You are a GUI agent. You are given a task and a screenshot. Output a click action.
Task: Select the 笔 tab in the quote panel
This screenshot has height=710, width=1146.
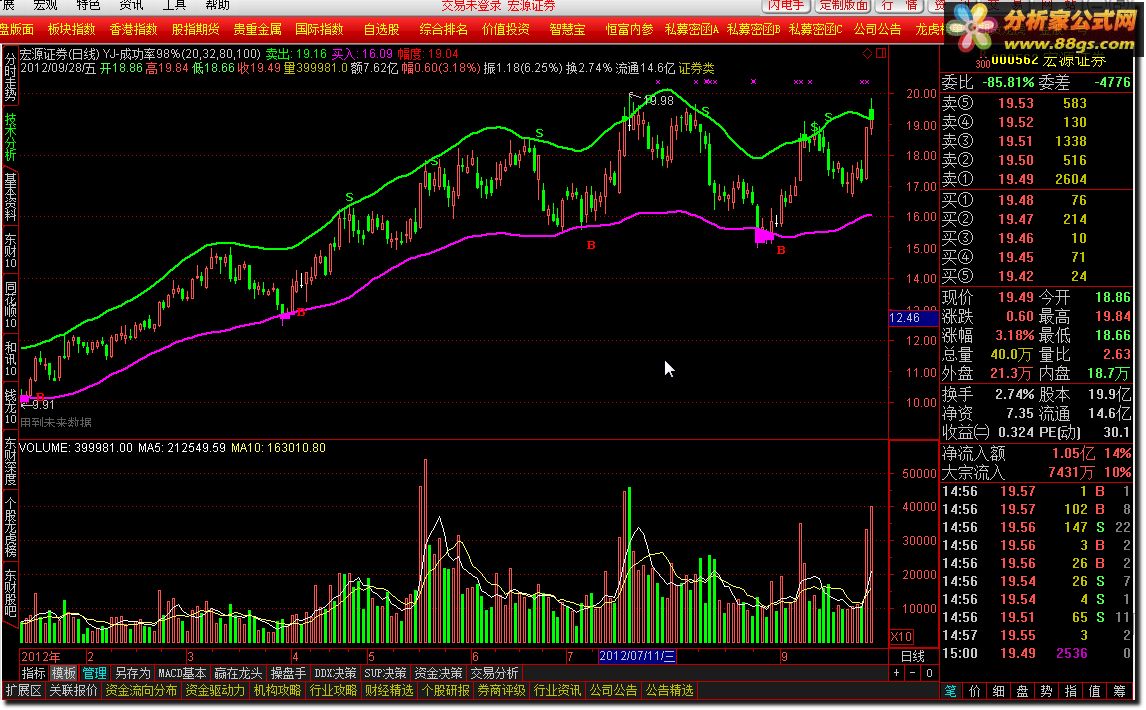point(951,691)
